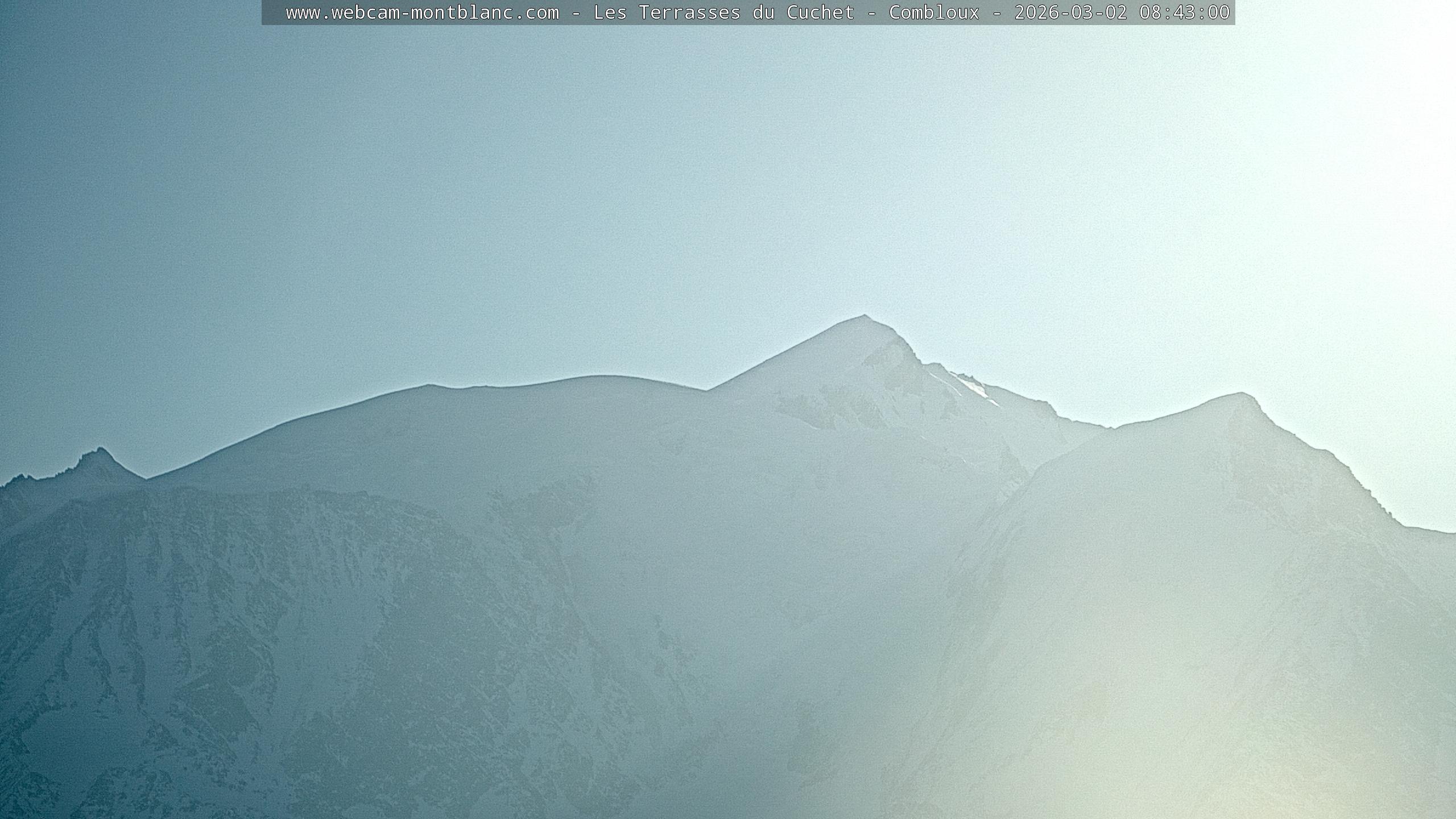Image resolution: width=1456 pixels, height=819 pixels.
Task: Click the small bump on the left dome ridge
Action: tap(429, 386)
